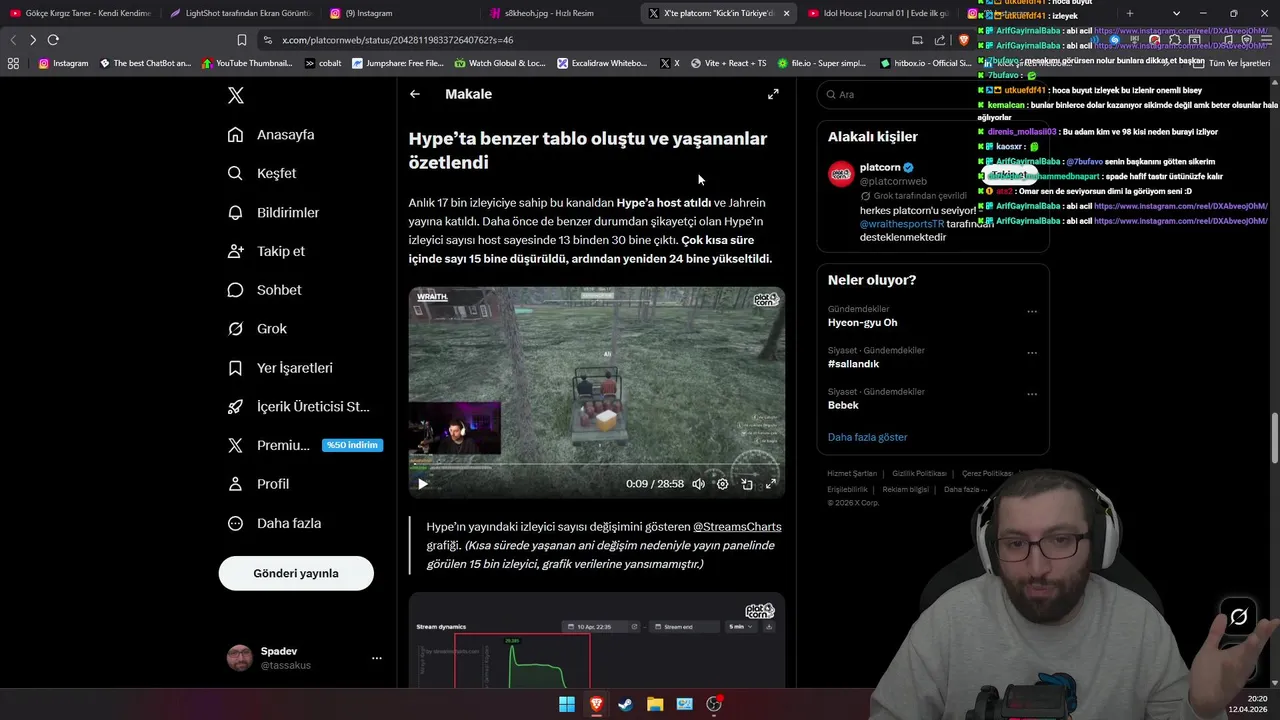Go to Anasayfa in the sidebar

271,135
